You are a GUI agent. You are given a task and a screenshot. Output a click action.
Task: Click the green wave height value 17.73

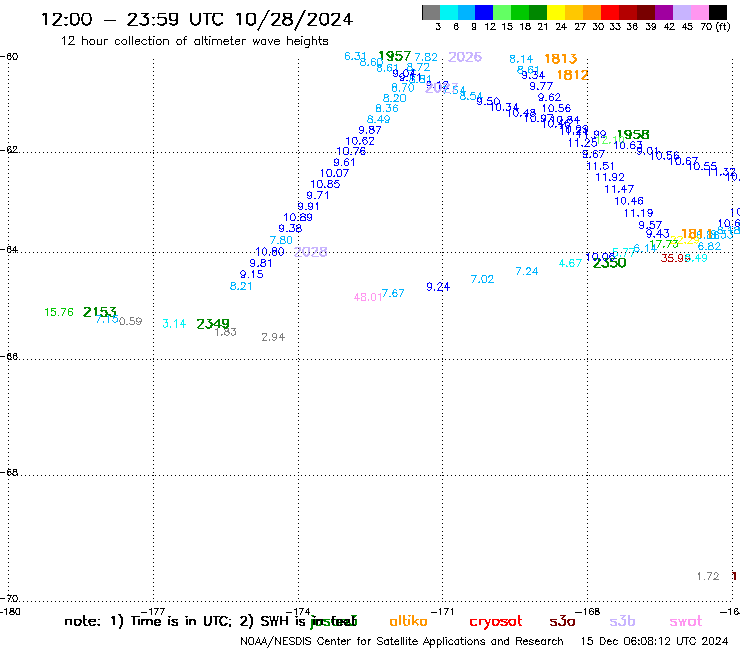664,244
